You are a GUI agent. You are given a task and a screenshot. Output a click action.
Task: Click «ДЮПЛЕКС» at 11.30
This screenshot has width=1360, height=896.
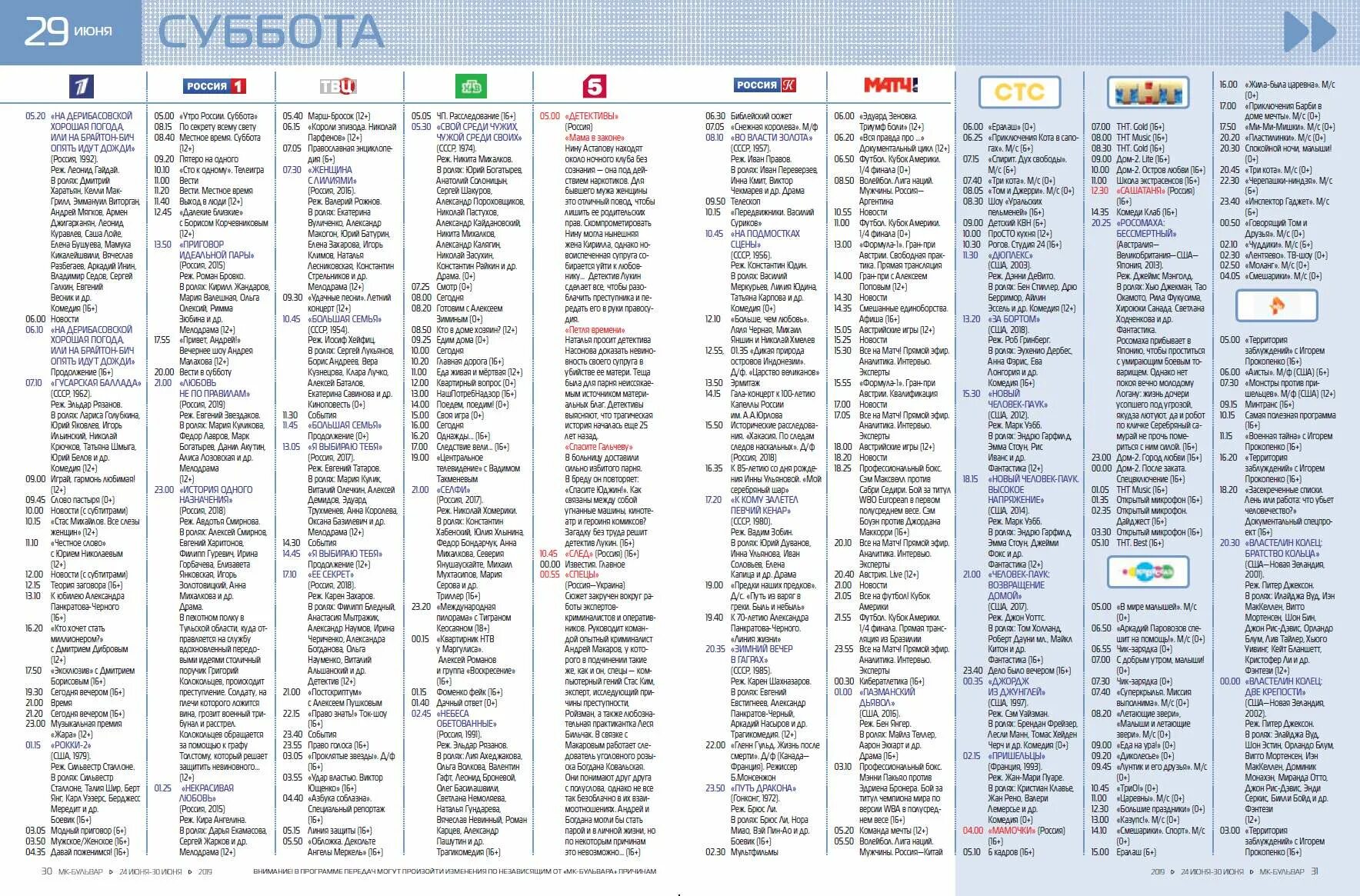pyautogui.click(x=1011, y=255)
